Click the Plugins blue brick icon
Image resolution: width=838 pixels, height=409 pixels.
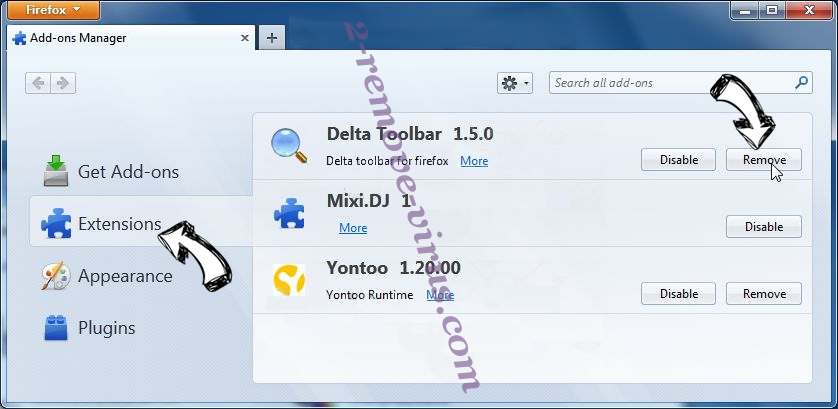(x=56, y=328)
